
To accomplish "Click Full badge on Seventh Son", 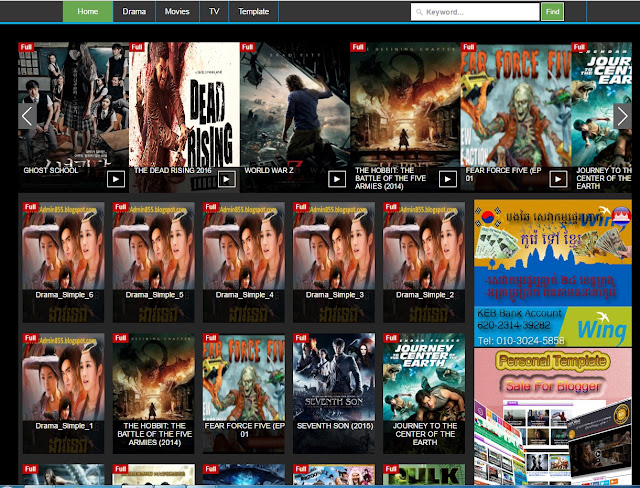I will pyautogui.click(x=300, y=338).
